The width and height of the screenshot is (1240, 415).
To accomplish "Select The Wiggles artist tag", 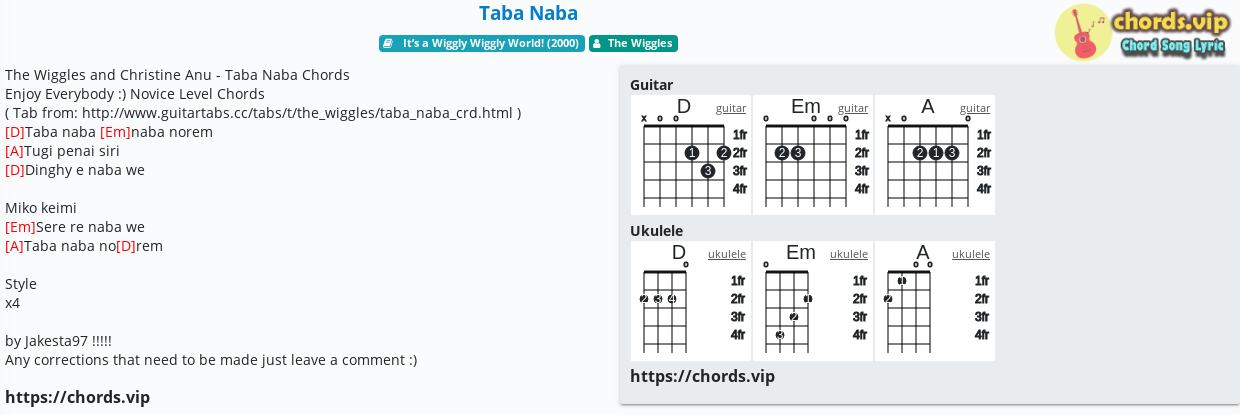I will (x=639, y=44).
